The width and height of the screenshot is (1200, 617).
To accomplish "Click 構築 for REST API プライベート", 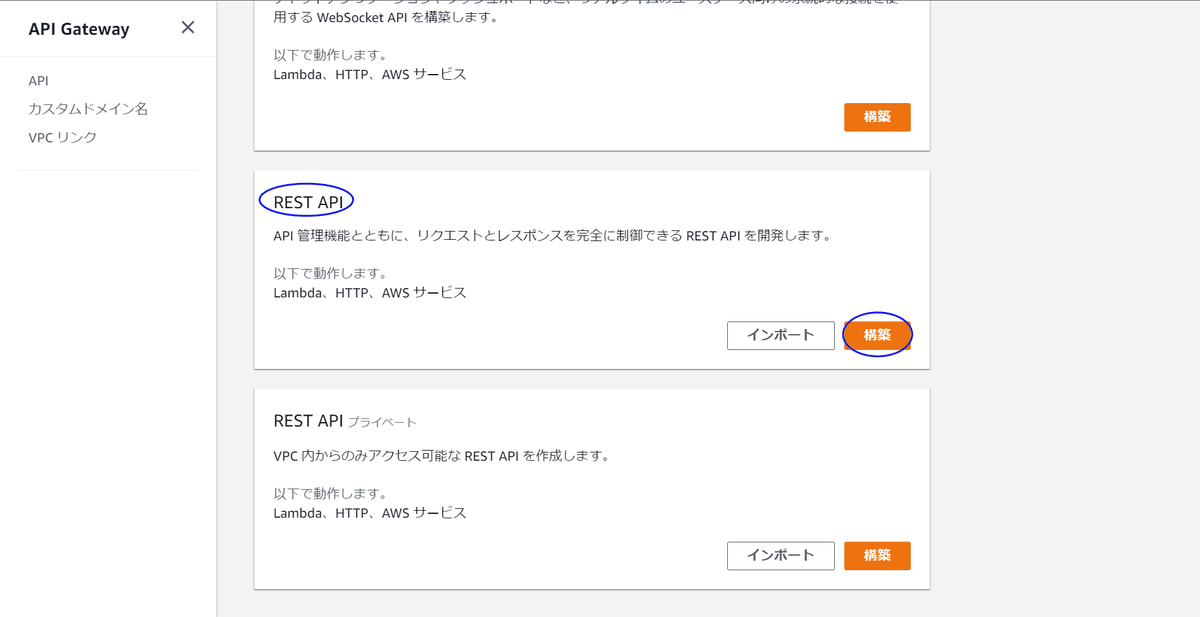I will point(877,555).
